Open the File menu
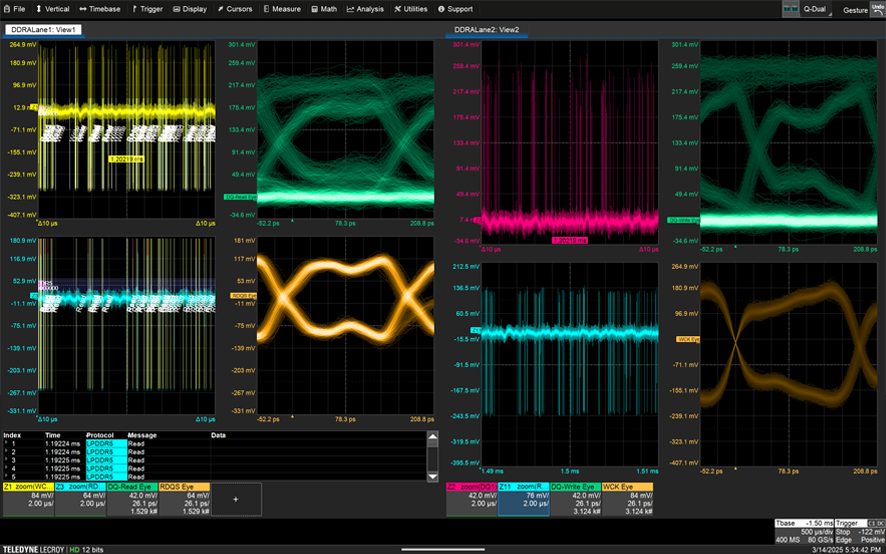Viewport: 886px width, 554px height. coord(15,8)
